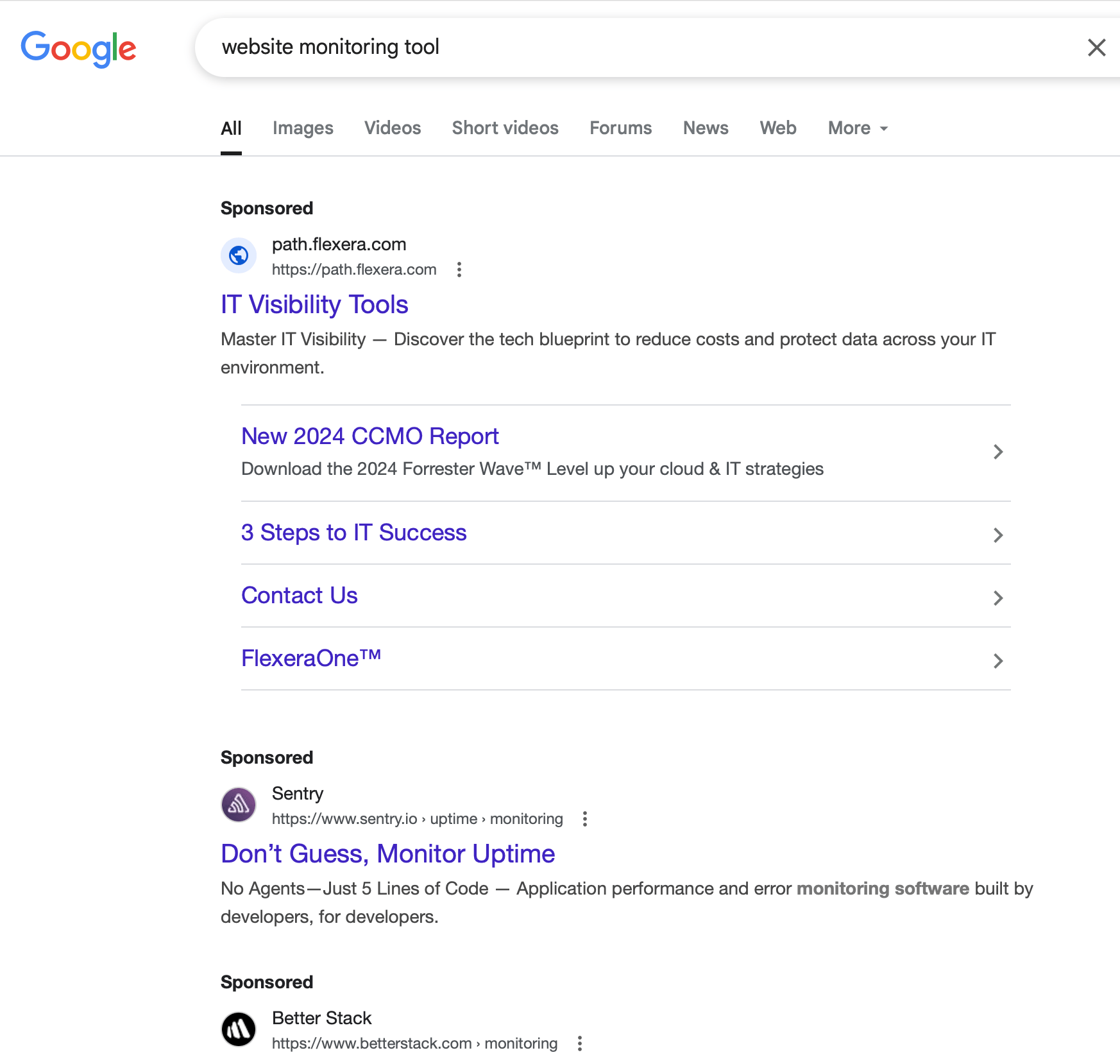Open the Contact Us sitelink
The width and height of the screenshot is (1120, 1064).
coord(300,596)
